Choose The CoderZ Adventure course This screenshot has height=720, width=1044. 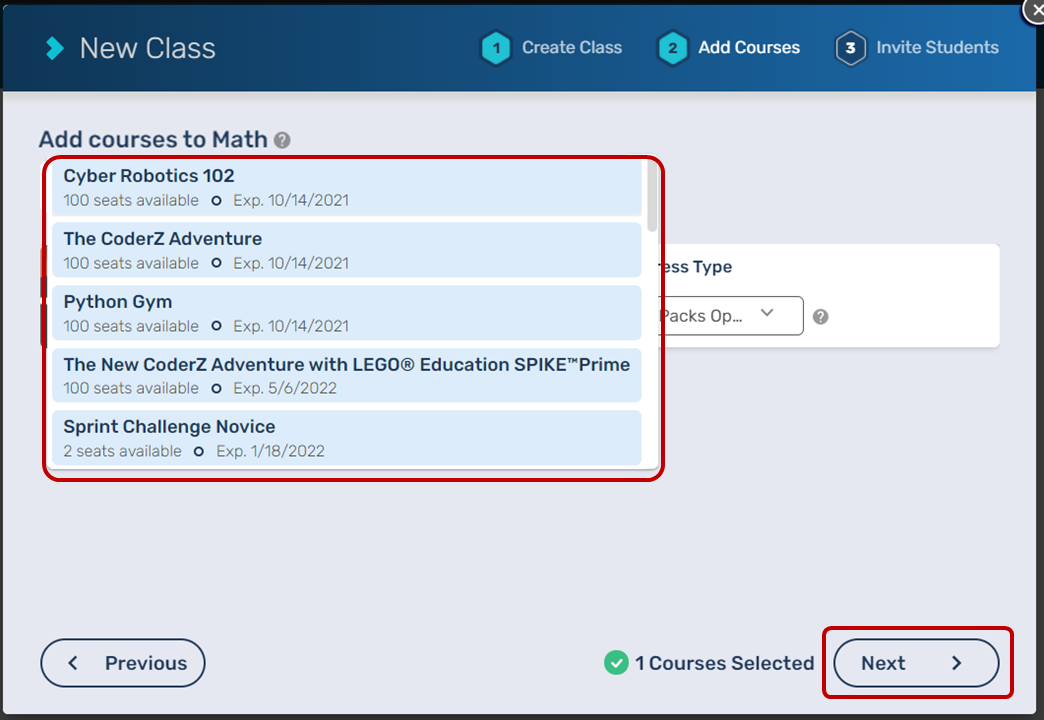point(347,250)
